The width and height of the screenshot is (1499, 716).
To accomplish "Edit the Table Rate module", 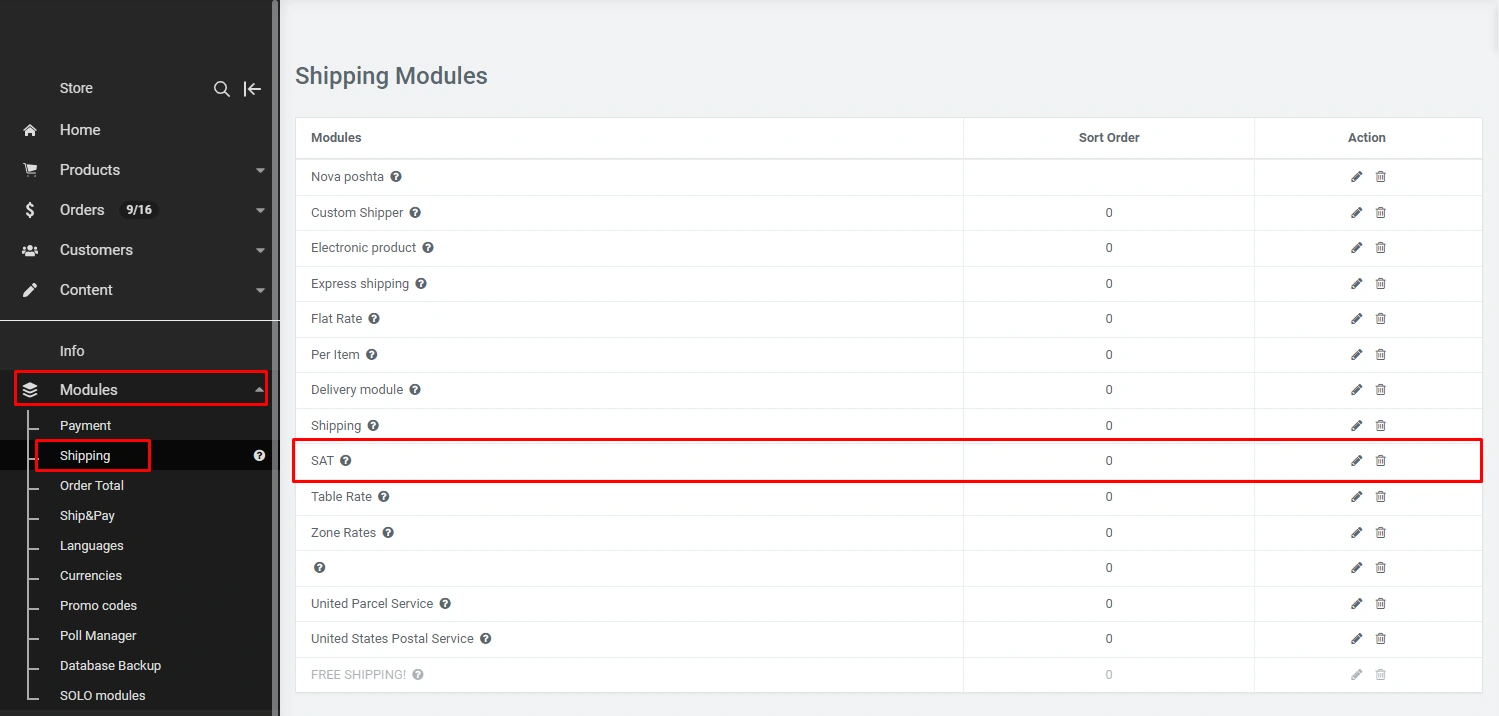I will (1356, 497).
